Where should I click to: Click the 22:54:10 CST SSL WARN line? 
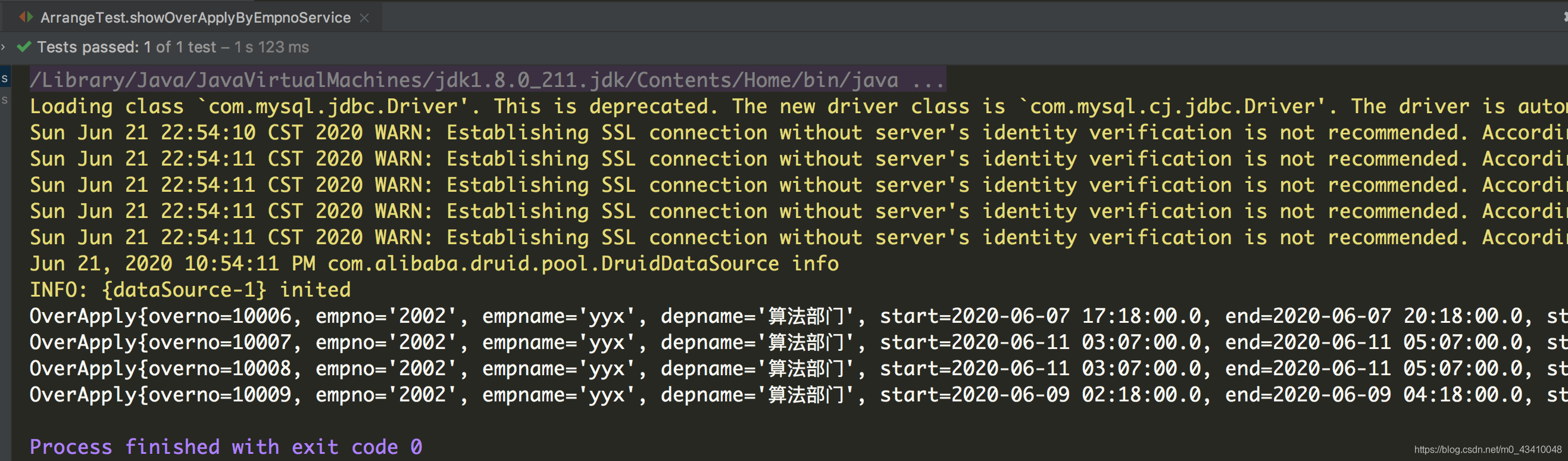[799, 132]
